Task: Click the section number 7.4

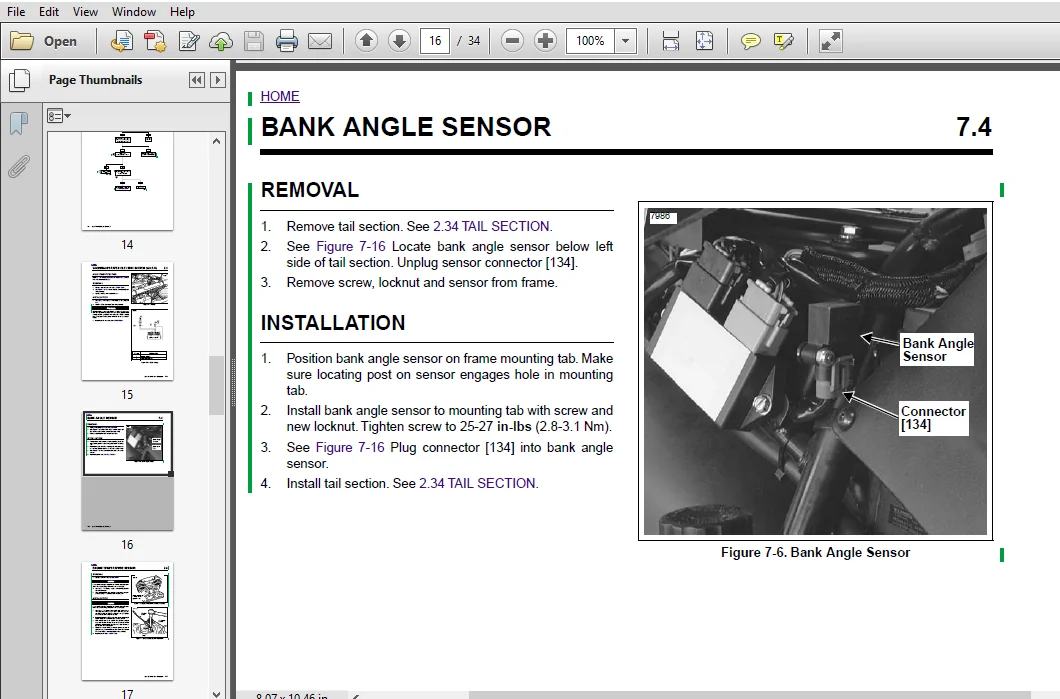Action: (973, 127)
